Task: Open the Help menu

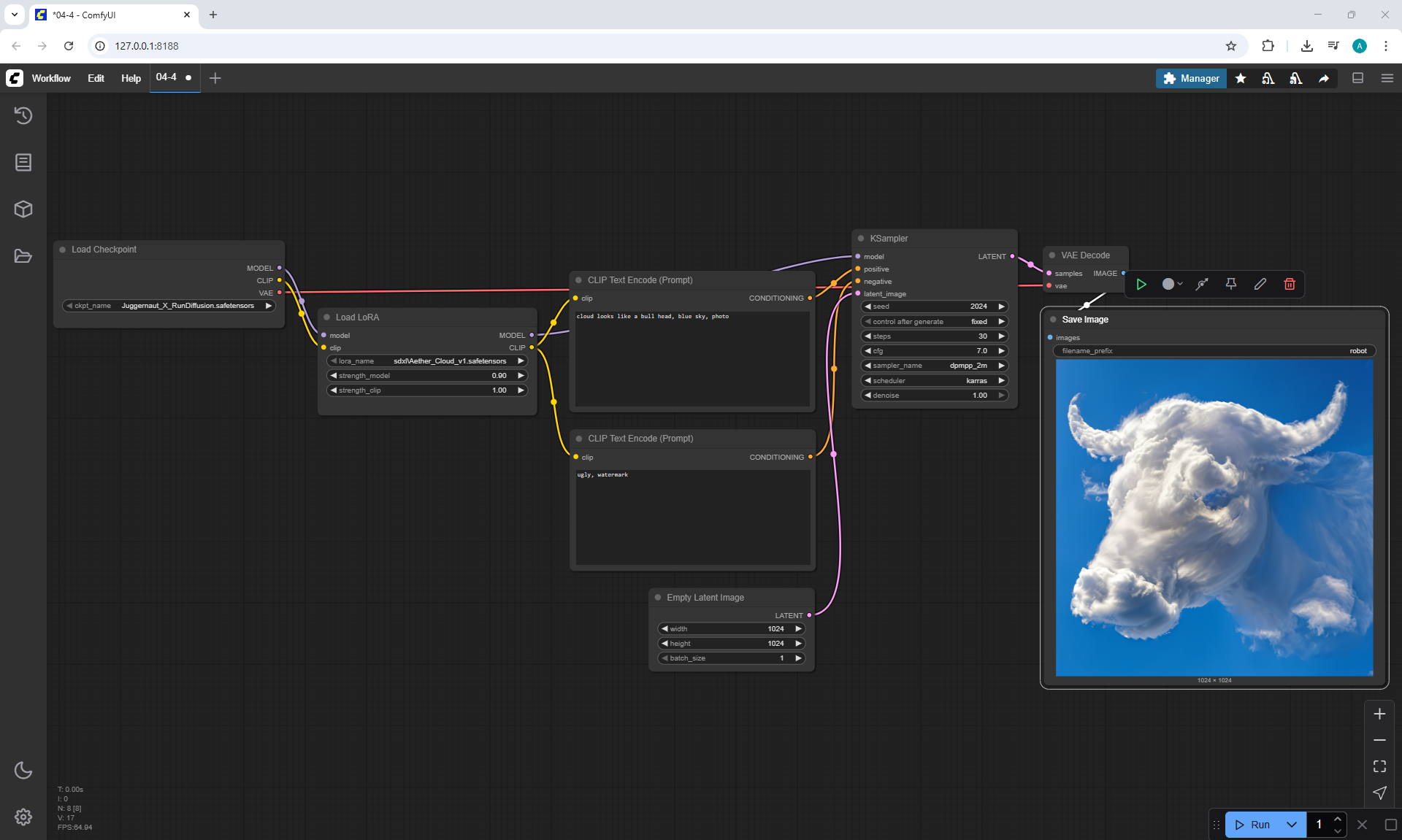Action: pyautogui.click(x=131, y=78)
